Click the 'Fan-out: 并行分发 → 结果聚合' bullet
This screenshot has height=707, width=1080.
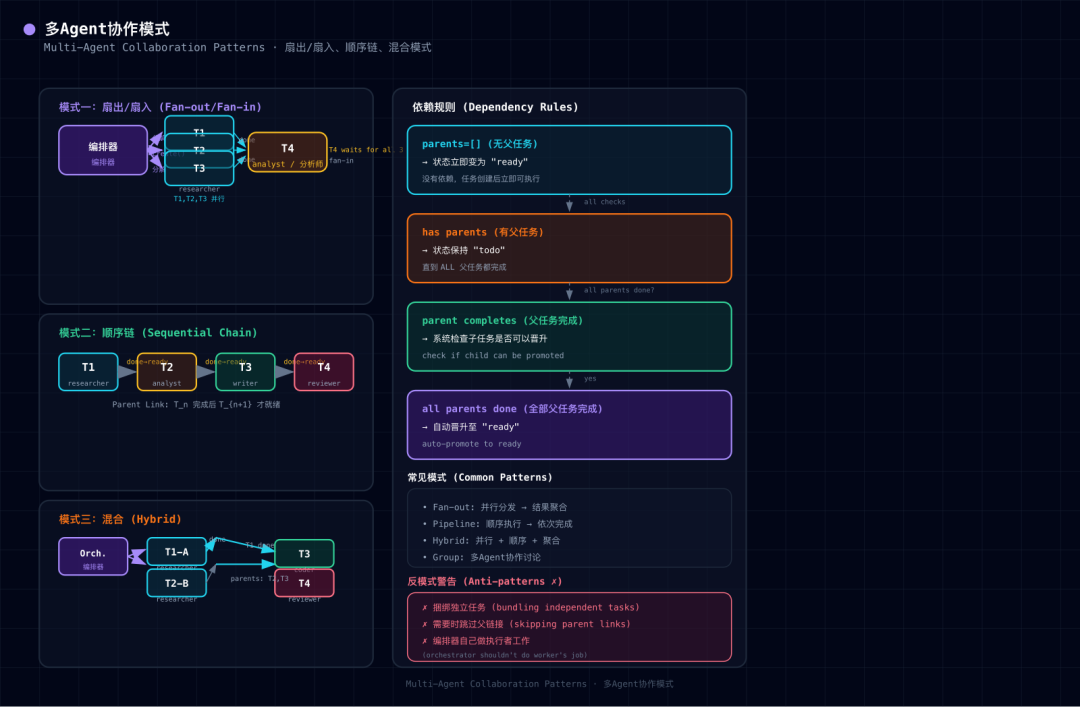[495, 507]
